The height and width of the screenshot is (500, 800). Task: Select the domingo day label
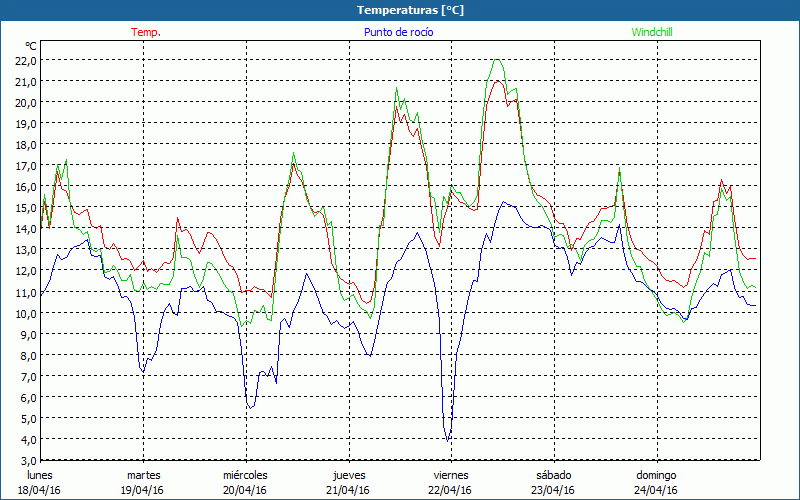(656, 475)
